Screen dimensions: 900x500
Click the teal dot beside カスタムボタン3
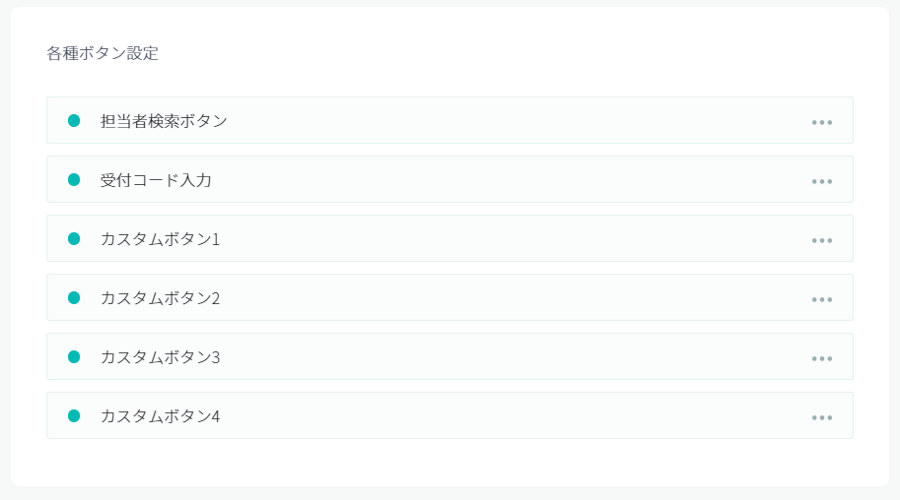(x=74, y=357)
